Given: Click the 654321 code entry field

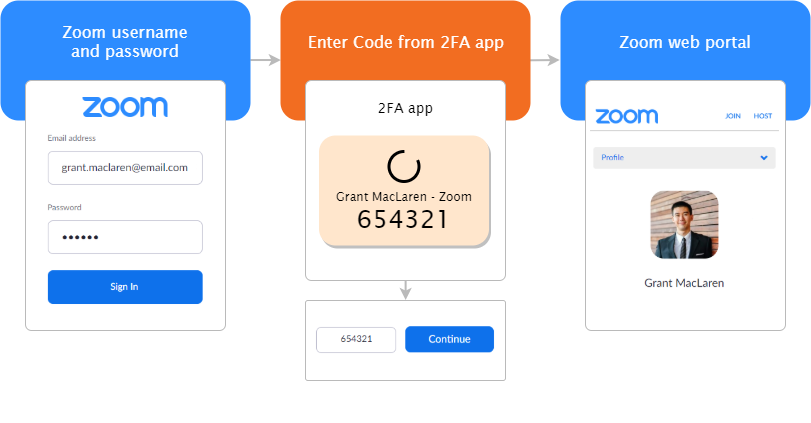Looking at the screenshot, I should point(356,339).
